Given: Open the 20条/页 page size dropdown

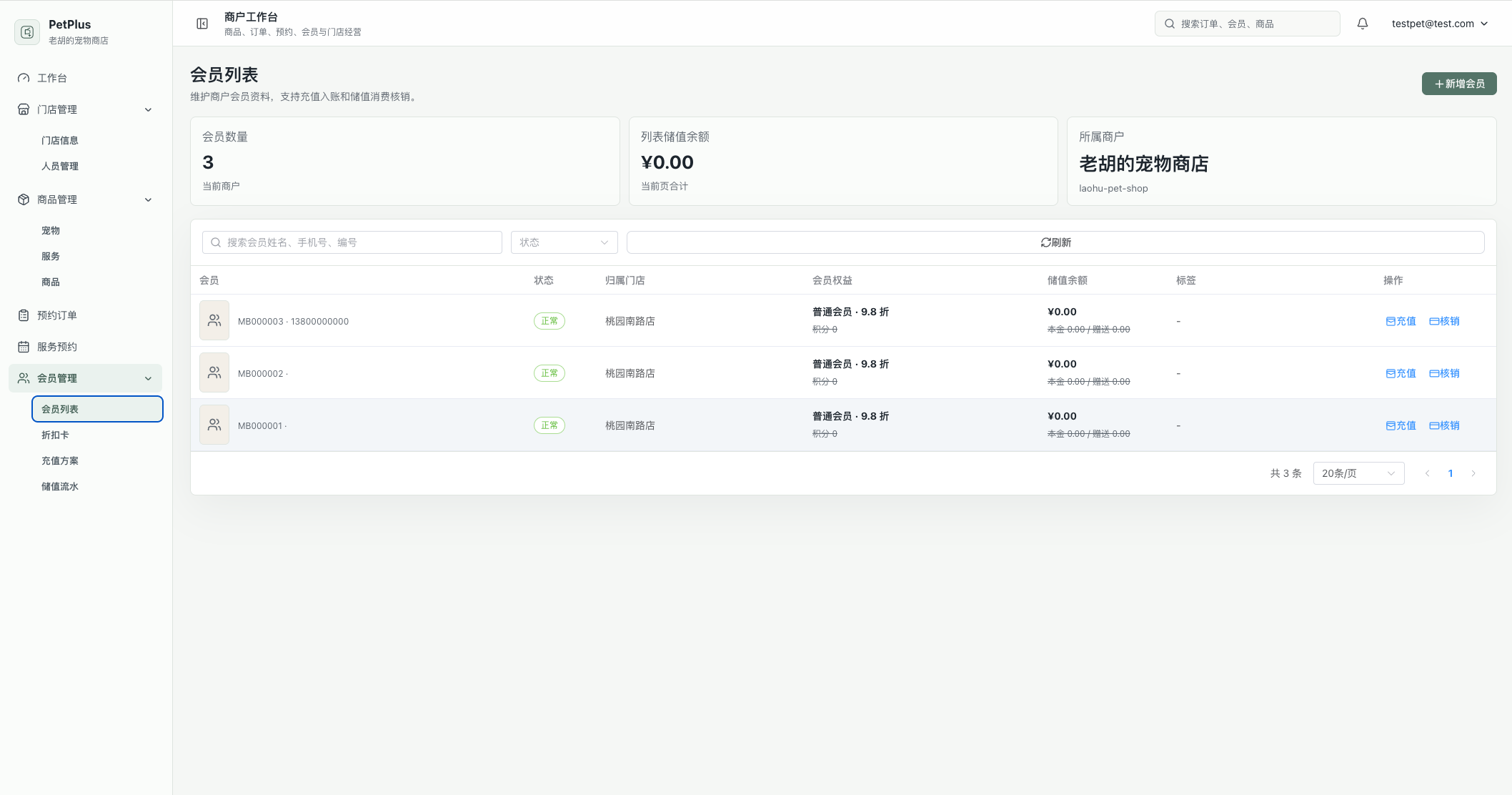Looking at the screenshot, I should click(x=1358, y=473).
